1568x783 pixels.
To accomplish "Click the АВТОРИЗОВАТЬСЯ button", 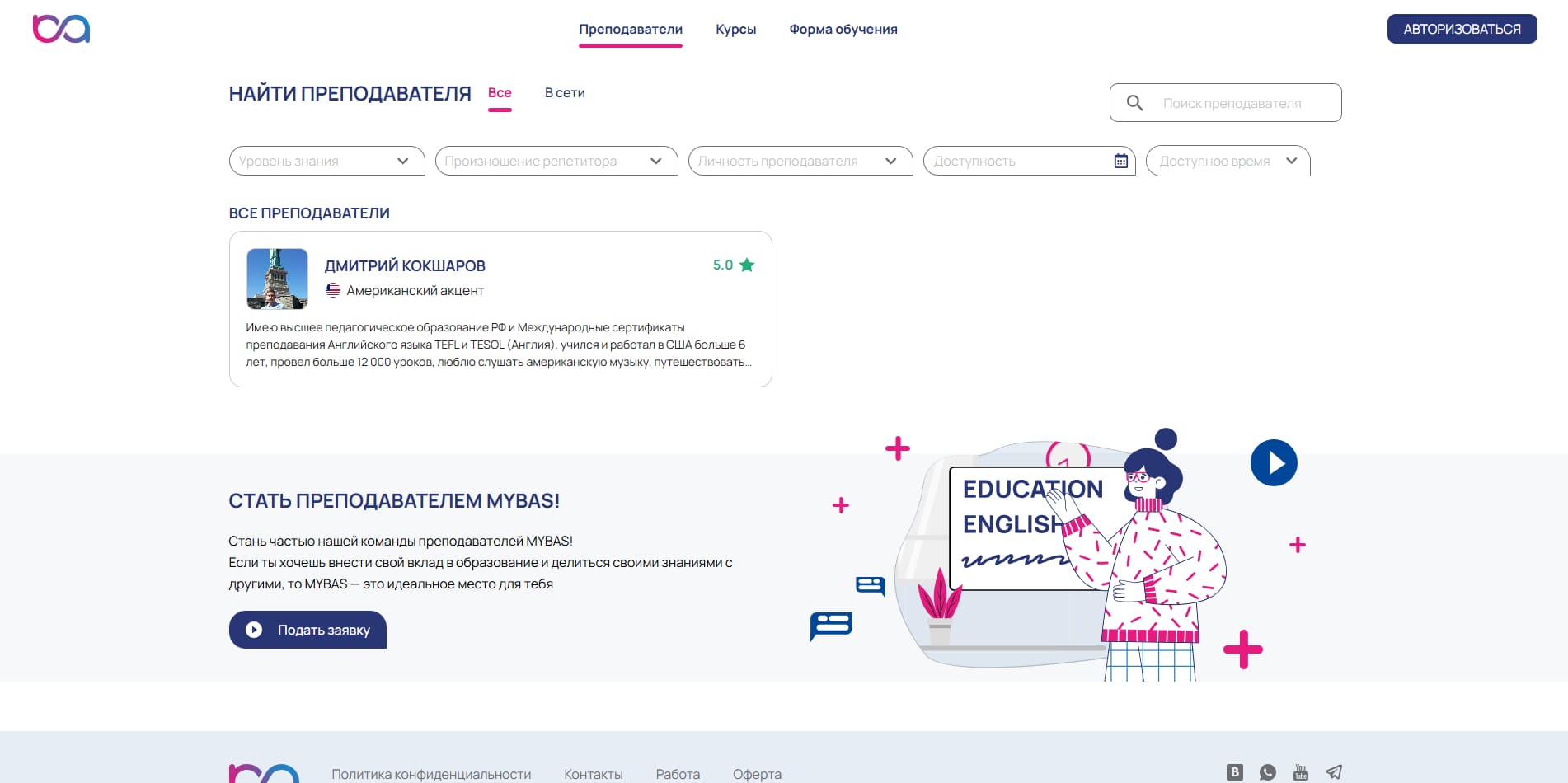I will (1462, 29).
